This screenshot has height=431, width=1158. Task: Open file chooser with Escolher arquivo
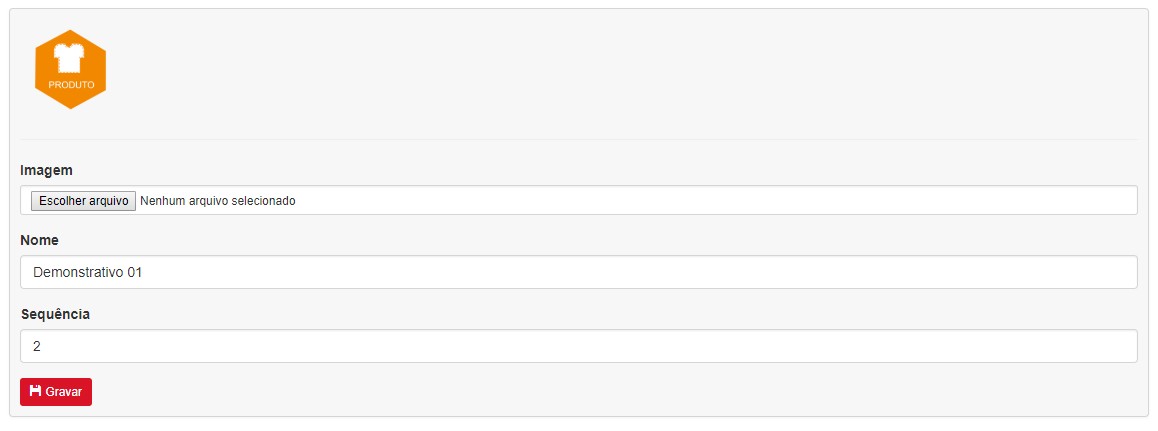[83, 201]
